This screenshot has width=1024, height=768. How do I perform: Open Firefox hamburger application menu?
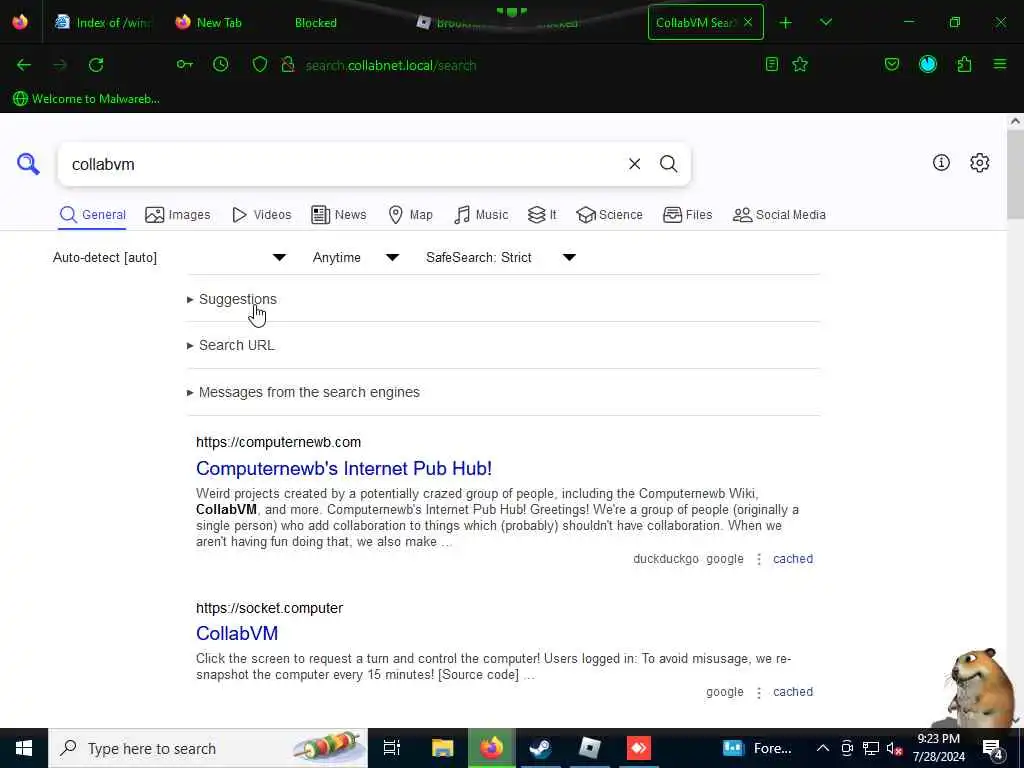[x=1000, y=64]
